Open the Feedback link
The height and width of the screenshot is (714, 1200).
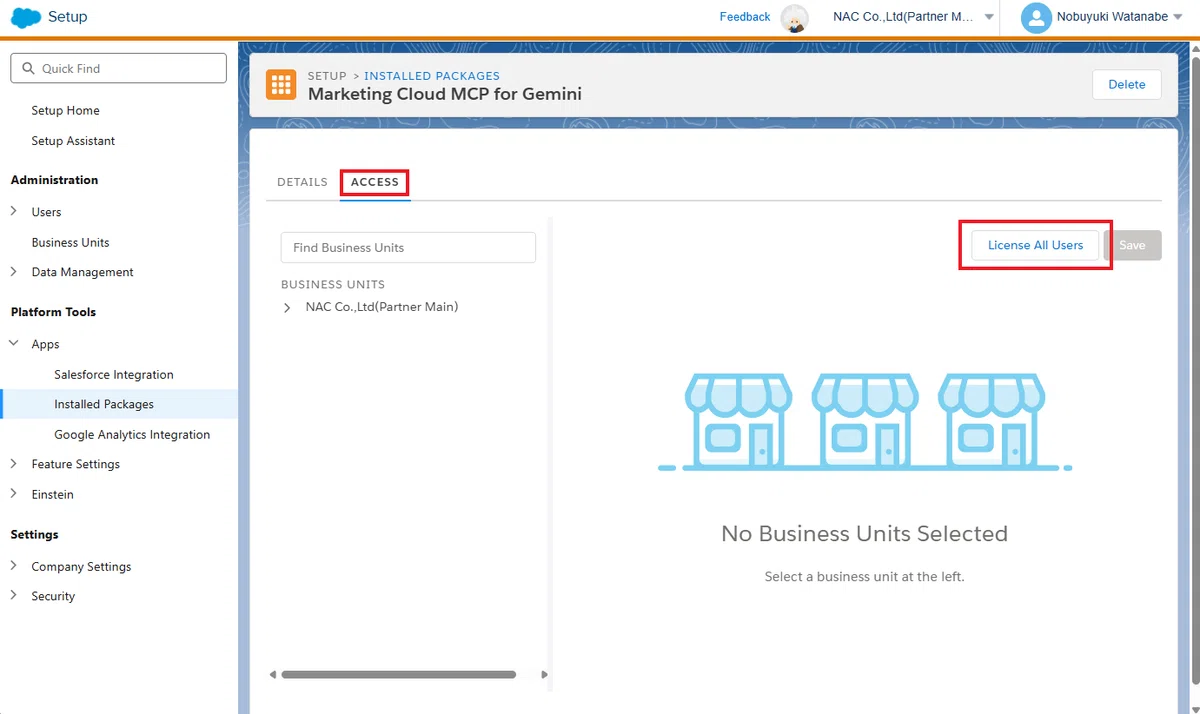[x=745, y=17]
